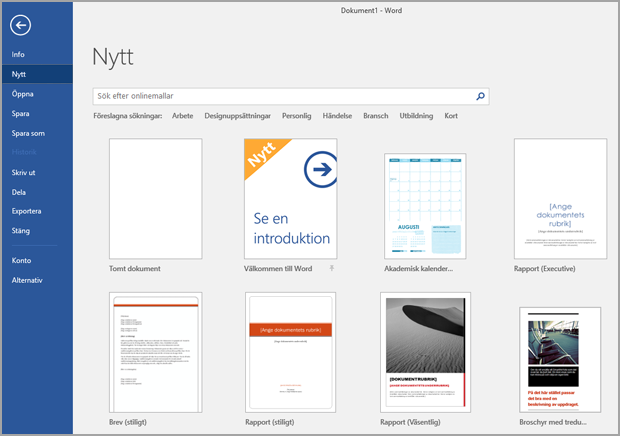620x436 pixels.
Task: Click the back arrow to return to document
Action: tap(21, 25)
